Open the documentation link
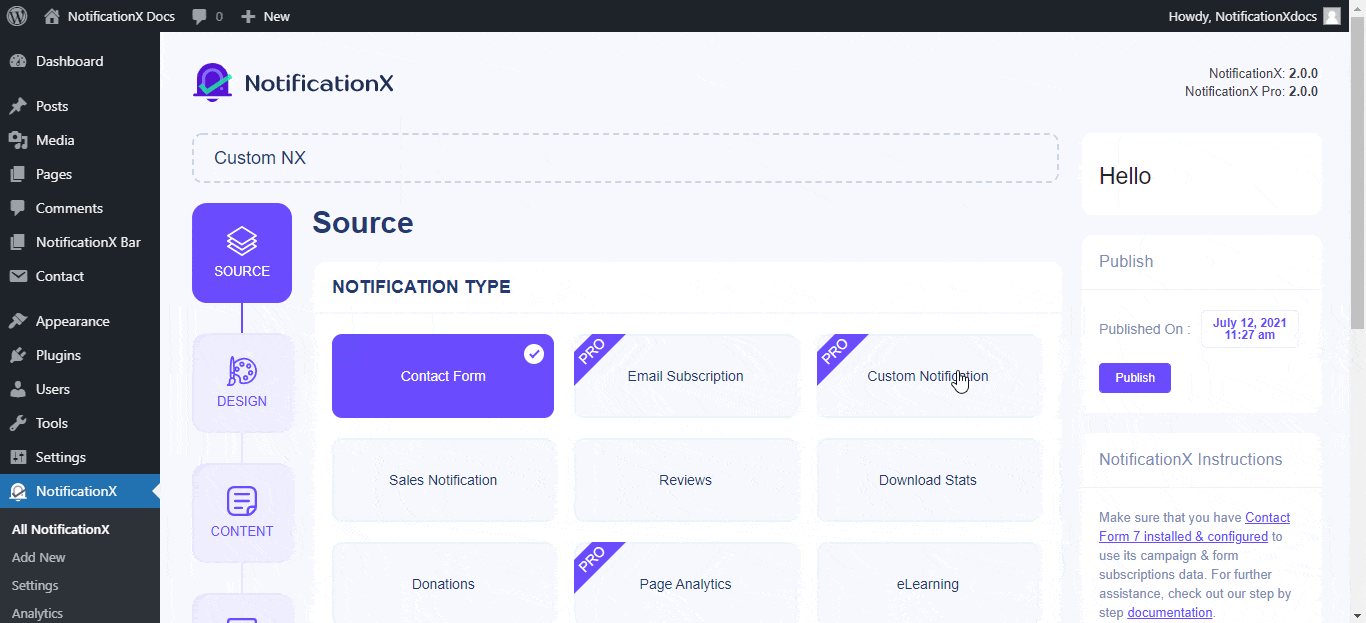Screen dimensions: 1366x623 click(1170, 612)
